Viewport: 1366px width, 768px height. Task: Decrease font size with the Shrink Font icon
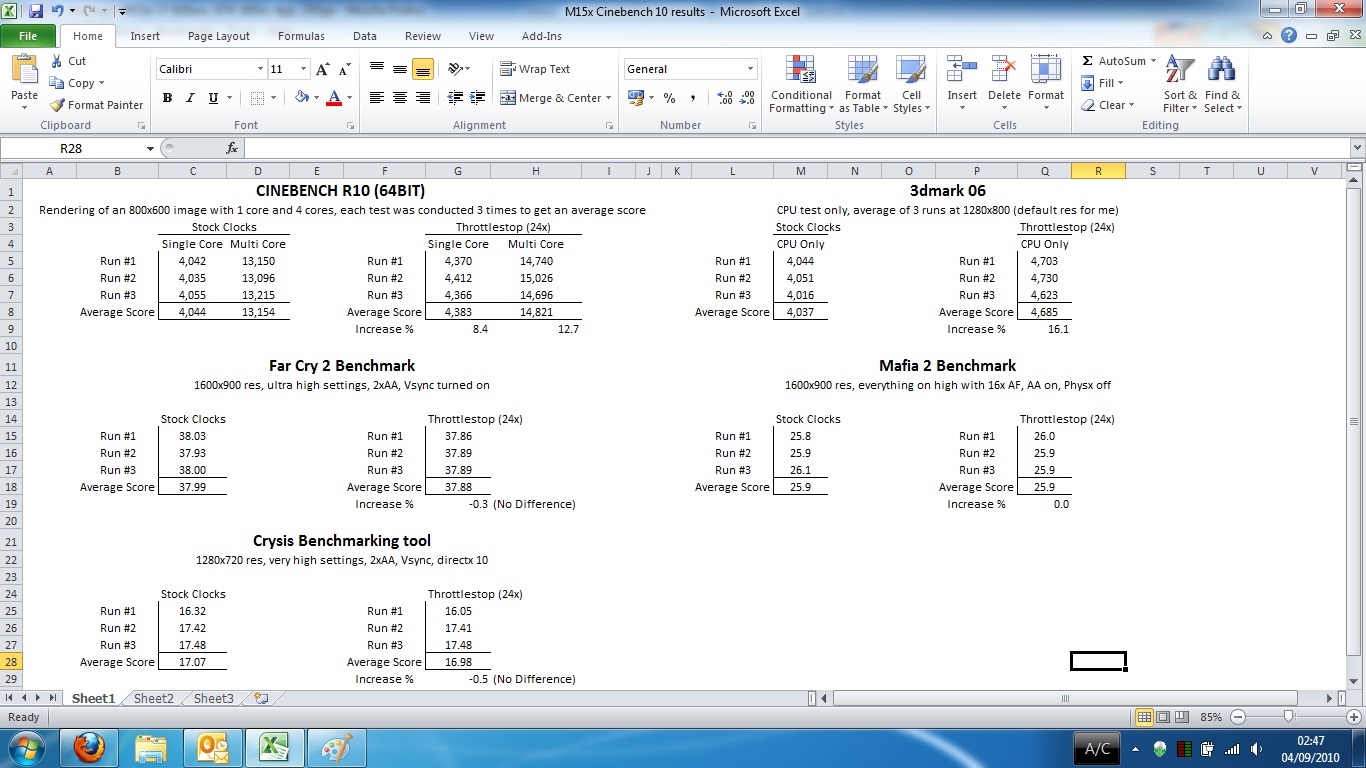pyautogui.click(x=344, y=69)
